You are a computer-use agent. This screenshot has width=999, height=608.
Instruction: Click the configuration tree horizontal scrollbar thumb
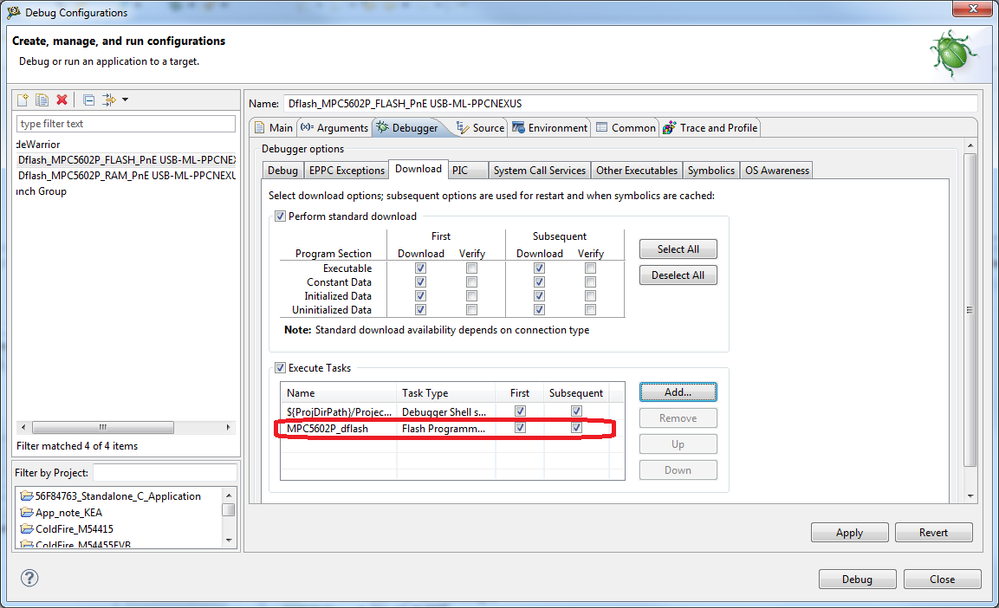(x=103, y=427)
